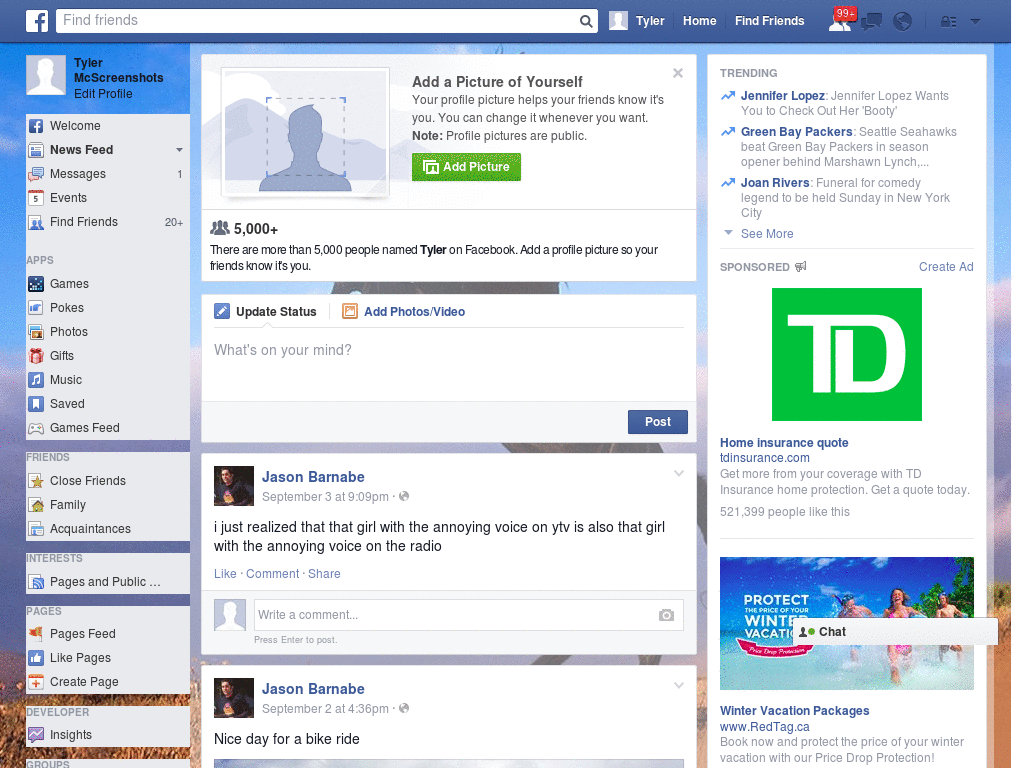Open Joan Rivers trending topic
Image resolution: width=1024 pixels, height=768 pixels.
775,183
